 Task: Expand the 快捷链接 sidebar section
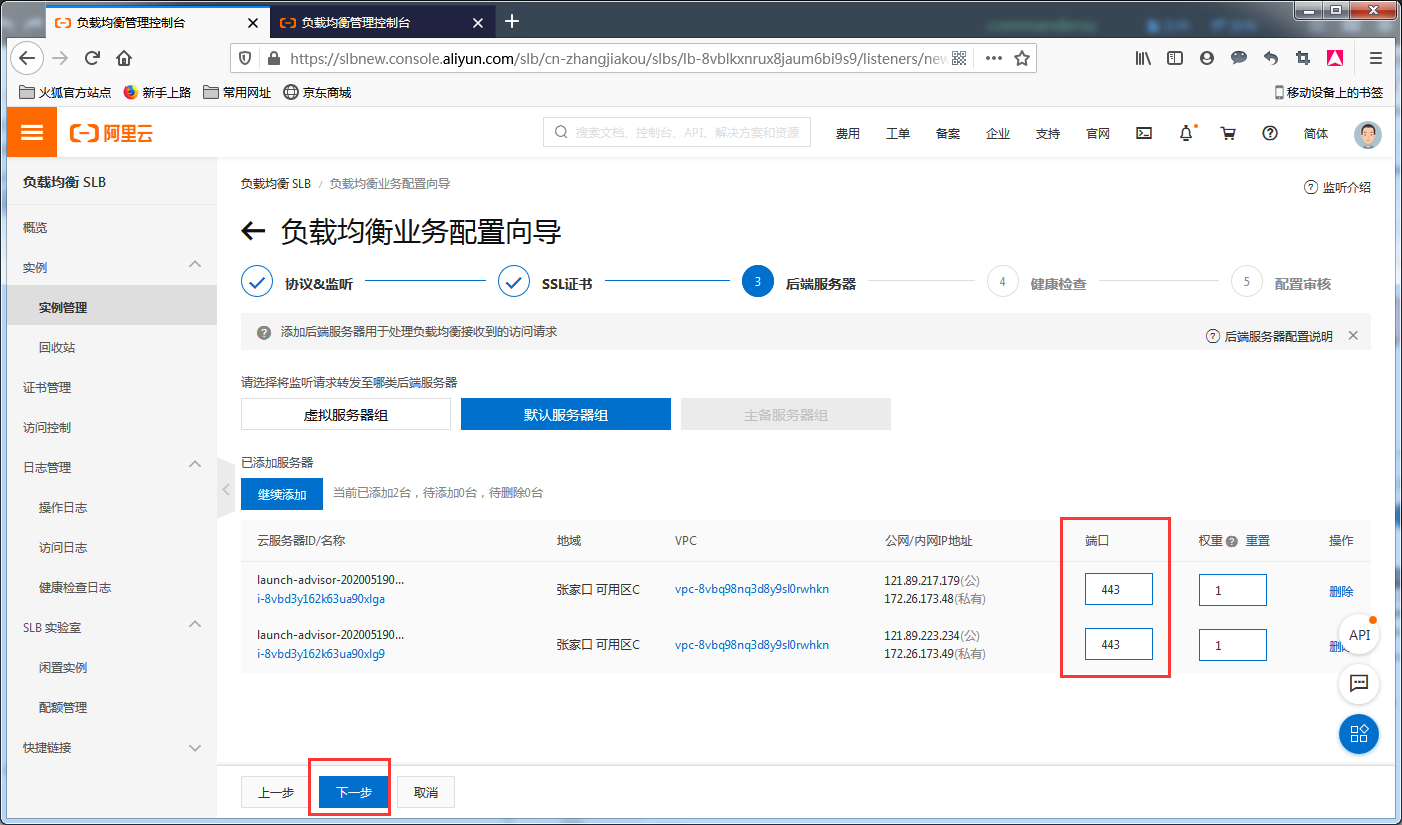195,747
